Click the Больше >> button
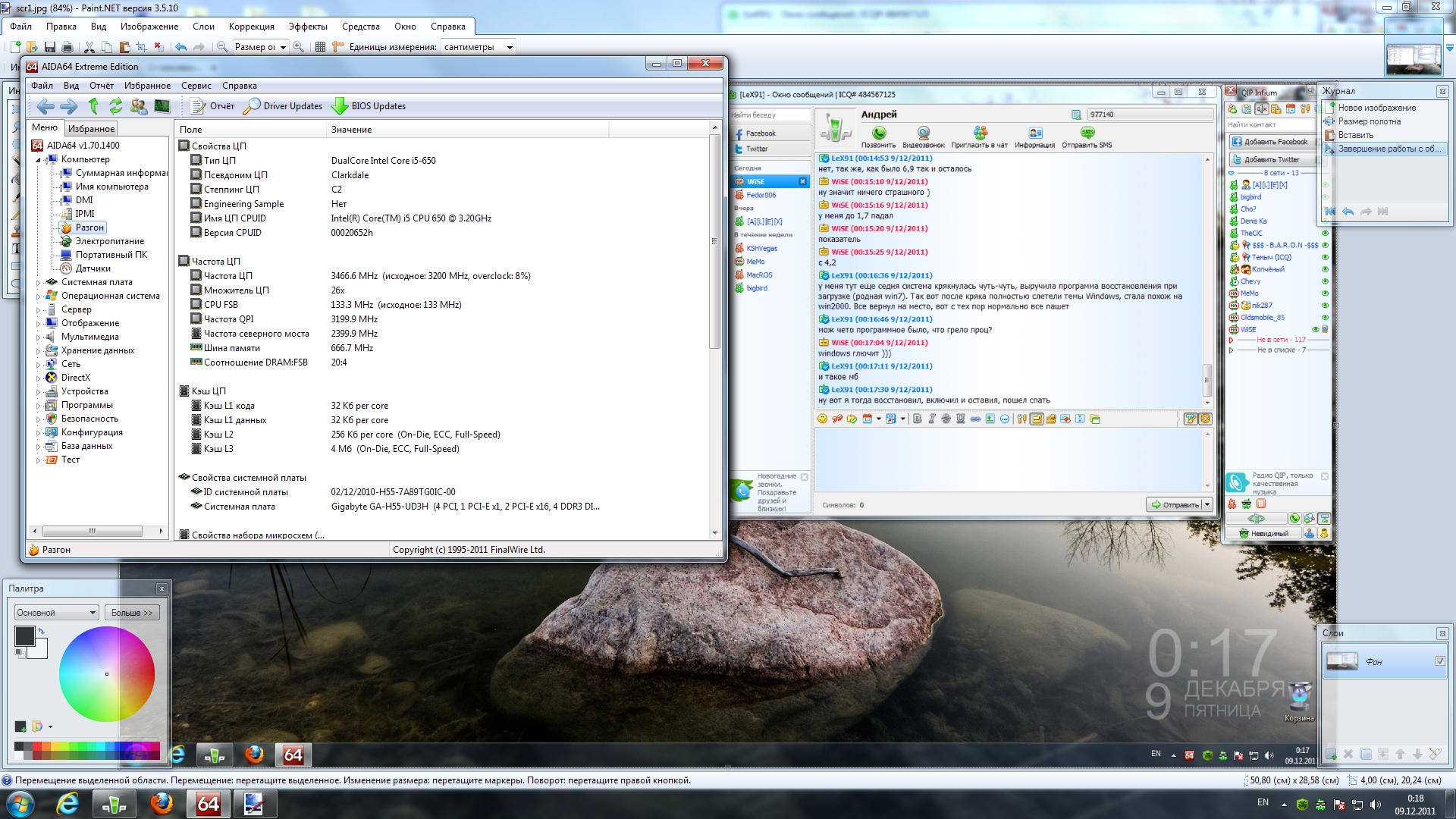This screenshot has height=819, width=1456. click(132, 613)
